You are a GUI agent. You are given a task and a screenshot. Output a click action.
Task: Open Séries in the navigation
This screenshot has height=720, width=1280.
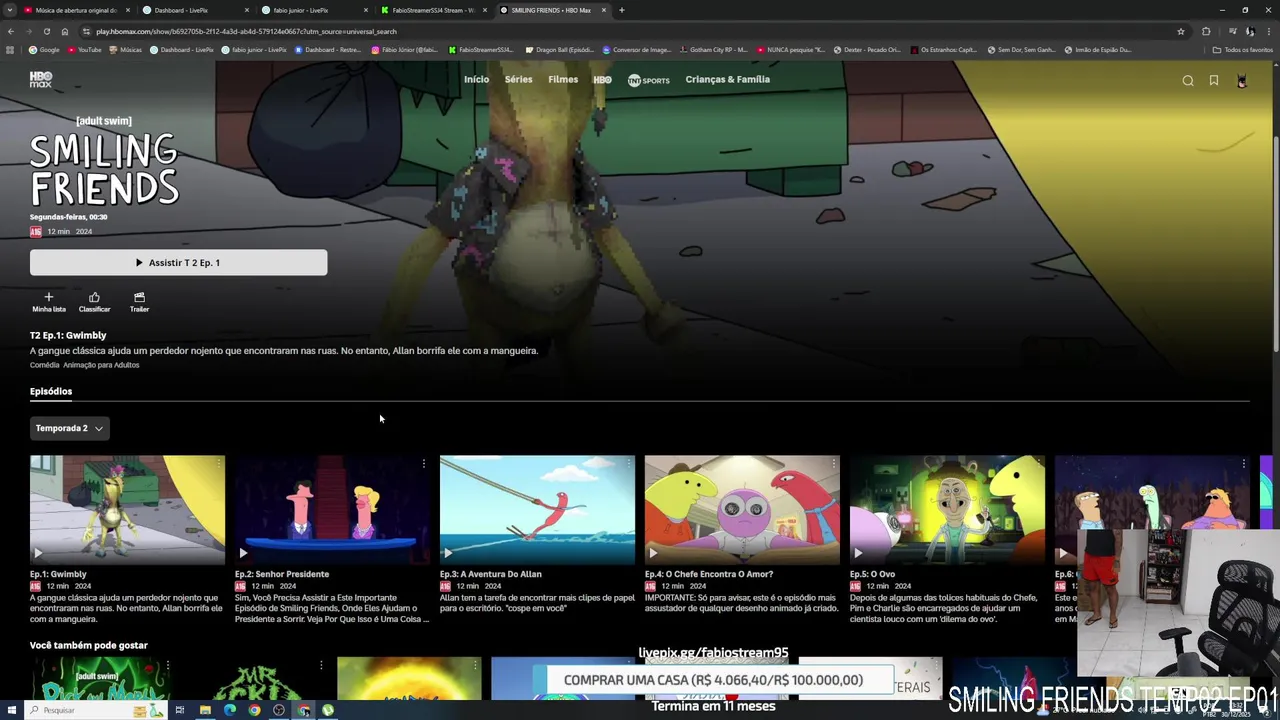[x=519, y=79]
